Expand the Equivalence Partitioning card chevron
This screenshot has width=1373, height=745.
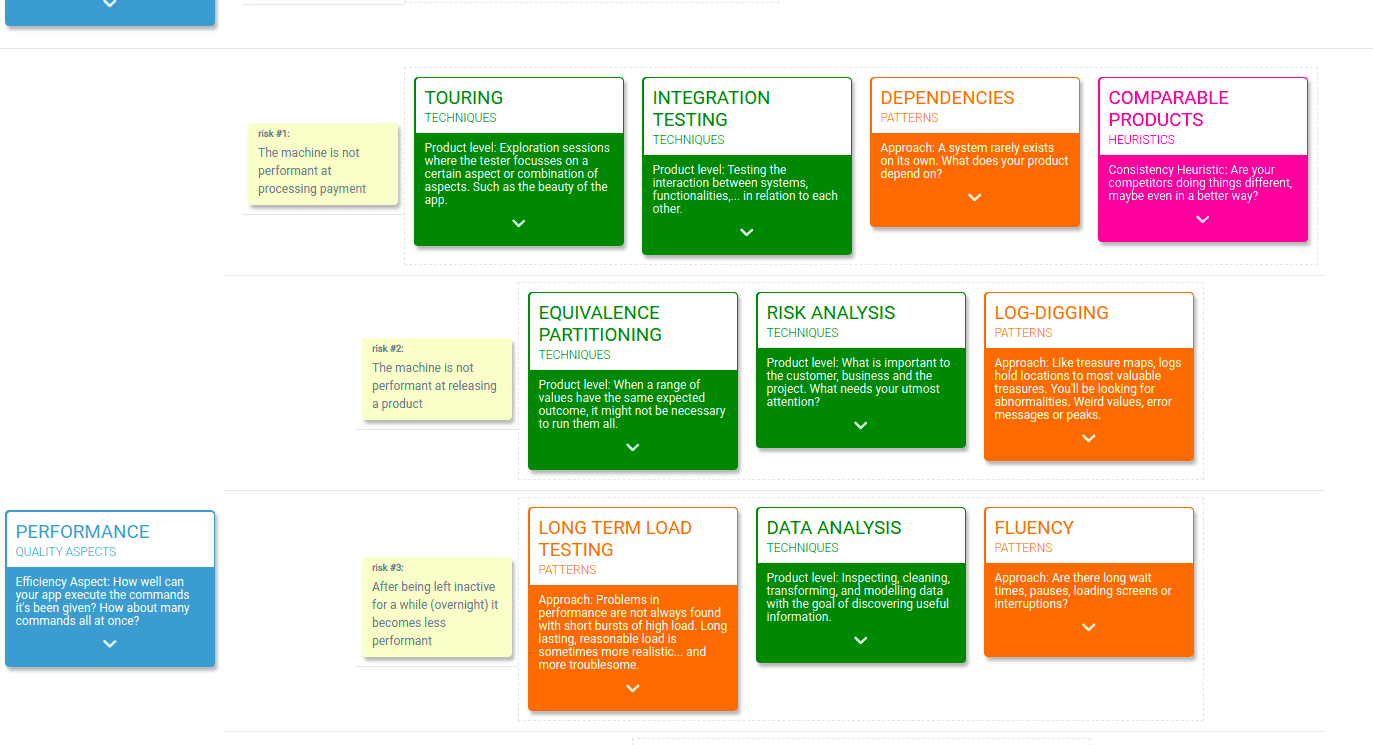point(633,447)
